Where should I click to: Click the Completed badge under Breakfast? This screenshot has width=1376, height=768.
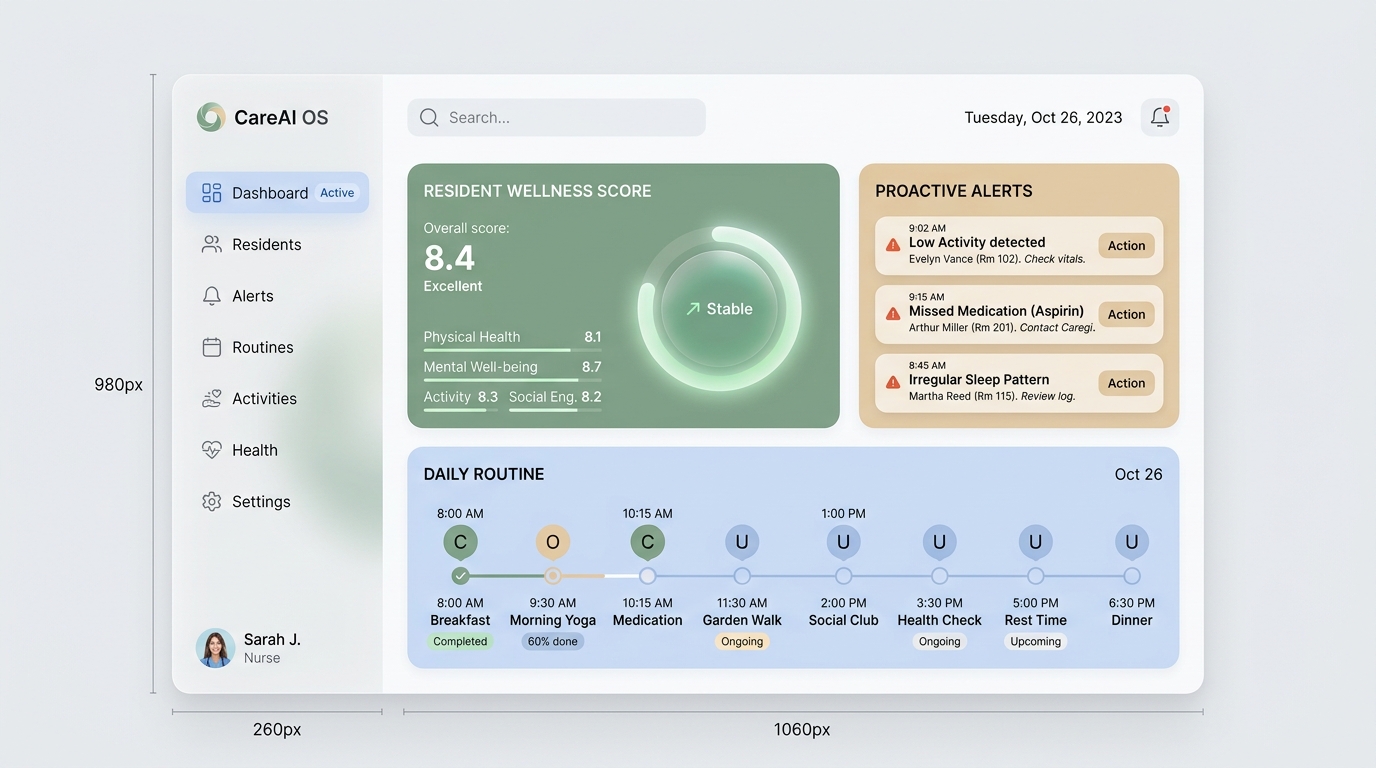pyautogui.click(x=460, y=642)
